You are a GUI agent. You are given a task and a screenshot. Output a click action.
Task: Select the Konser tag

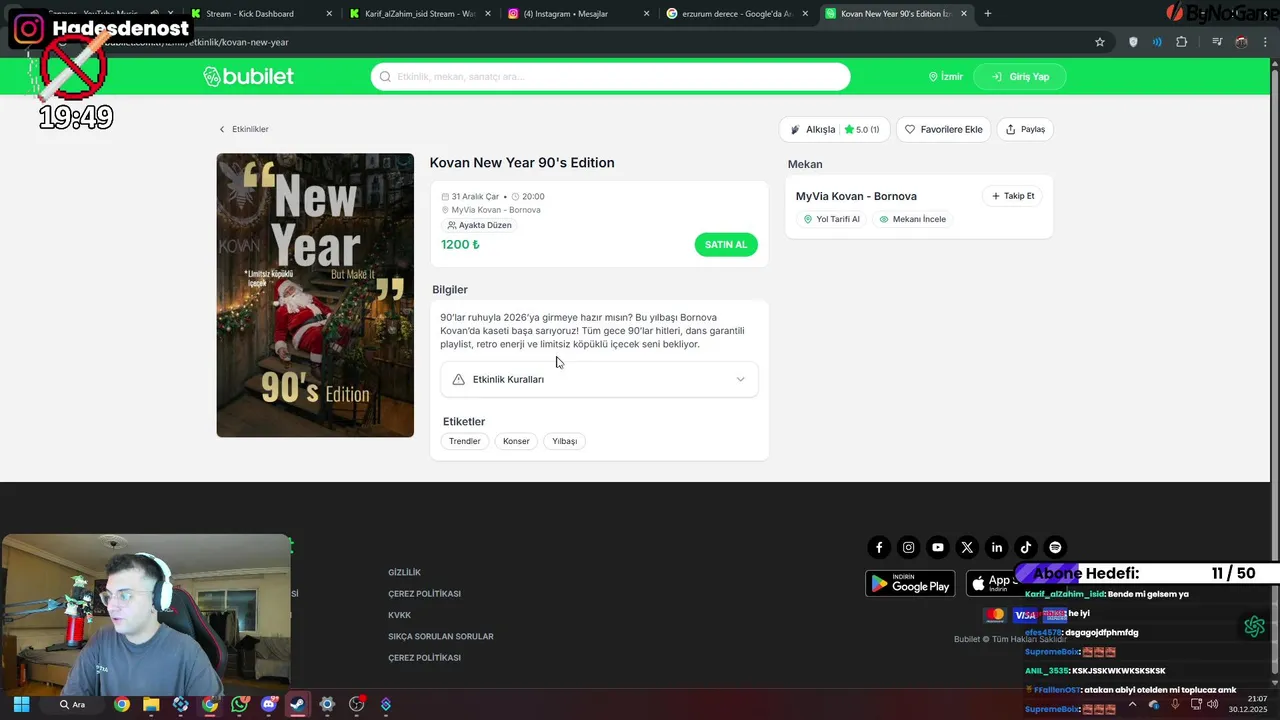tap(516, 441)
